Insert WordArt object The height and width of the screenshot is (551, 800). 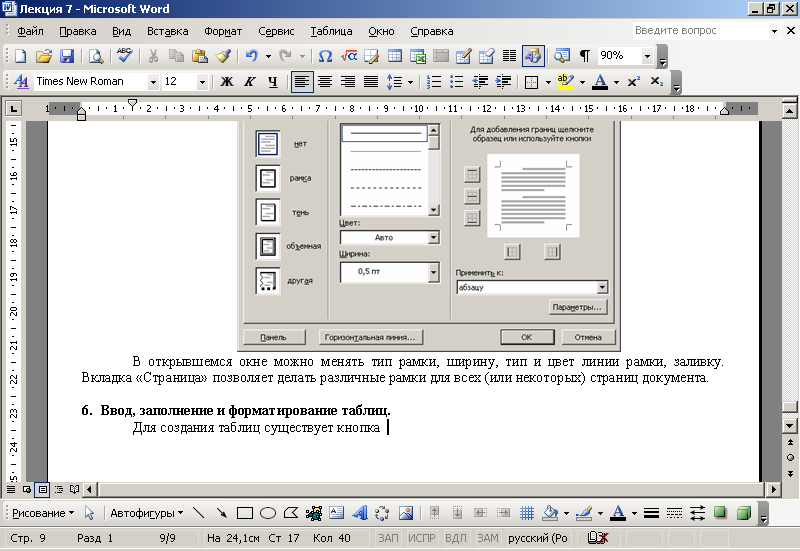pyautogui.click(x=360, y=513)
